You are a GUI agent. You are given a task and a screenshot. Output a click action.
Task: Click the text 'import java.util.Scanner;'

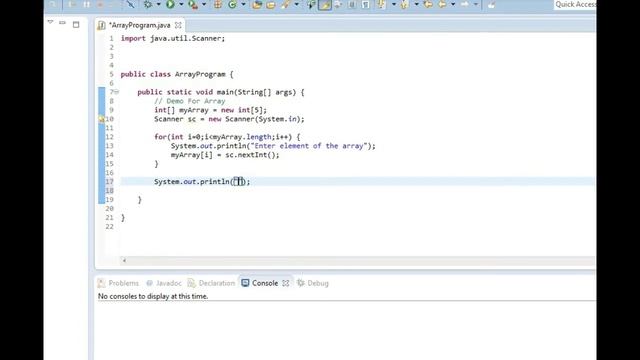coord(173,38)
